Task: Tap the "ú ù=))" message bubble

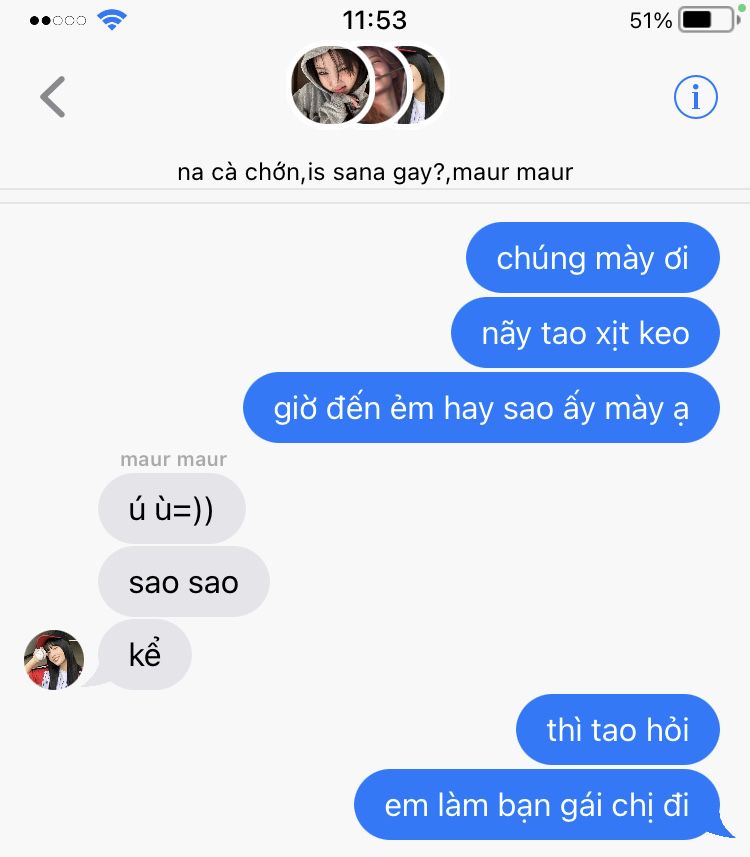Action: pos(172,509)
